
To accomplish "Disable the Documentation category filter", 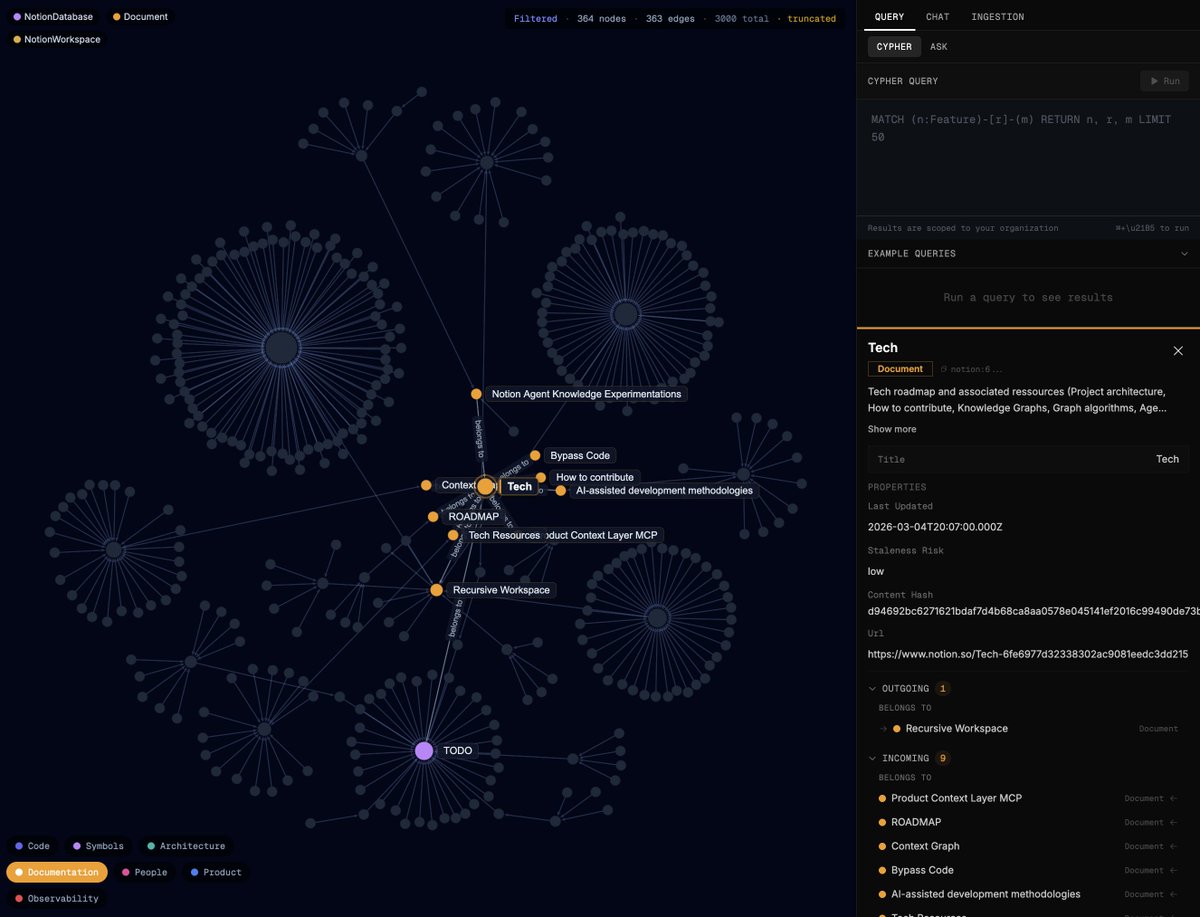I will point(57,872).
